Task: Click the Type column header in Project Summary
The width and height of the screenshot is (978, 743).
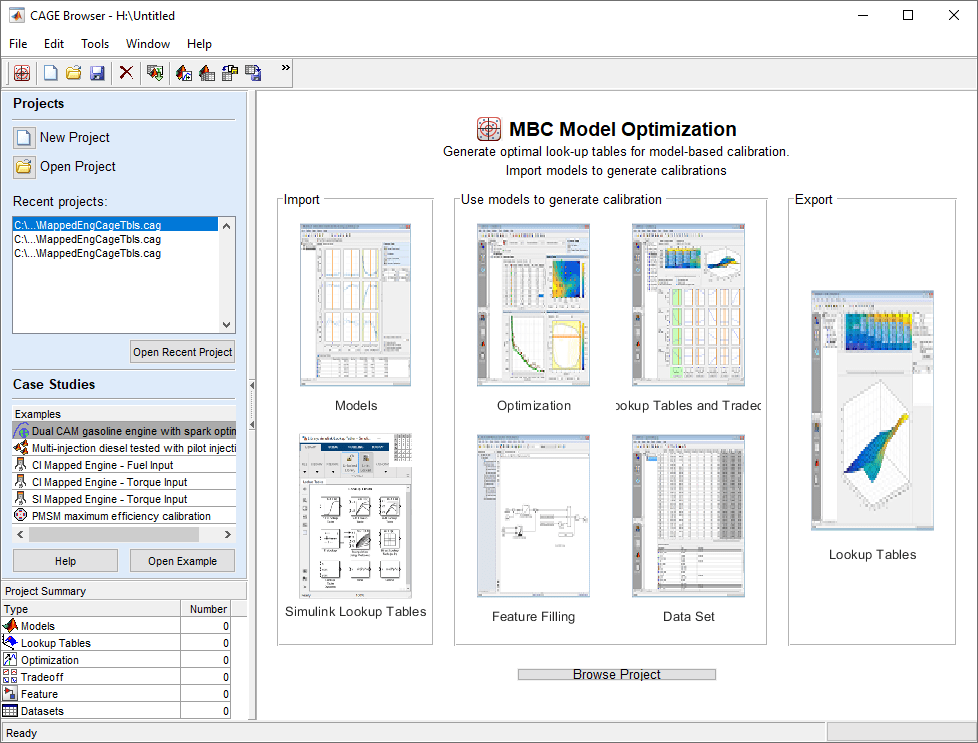Action: point(91,609)
